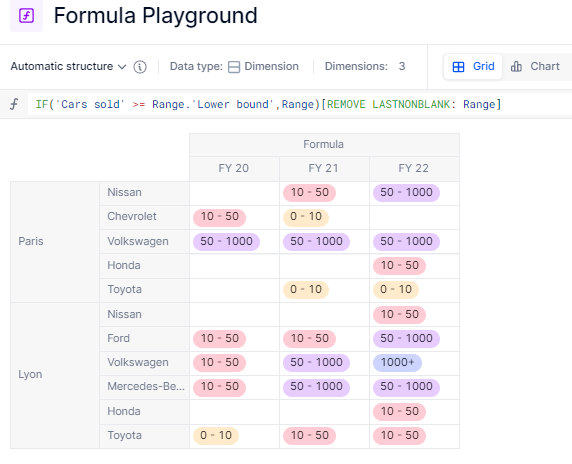The height and width of the screenshot is (464, 572).
Task: Select Paris Nissan FY 22 purple 50 - 1000 tag
Action: (406, 193)
